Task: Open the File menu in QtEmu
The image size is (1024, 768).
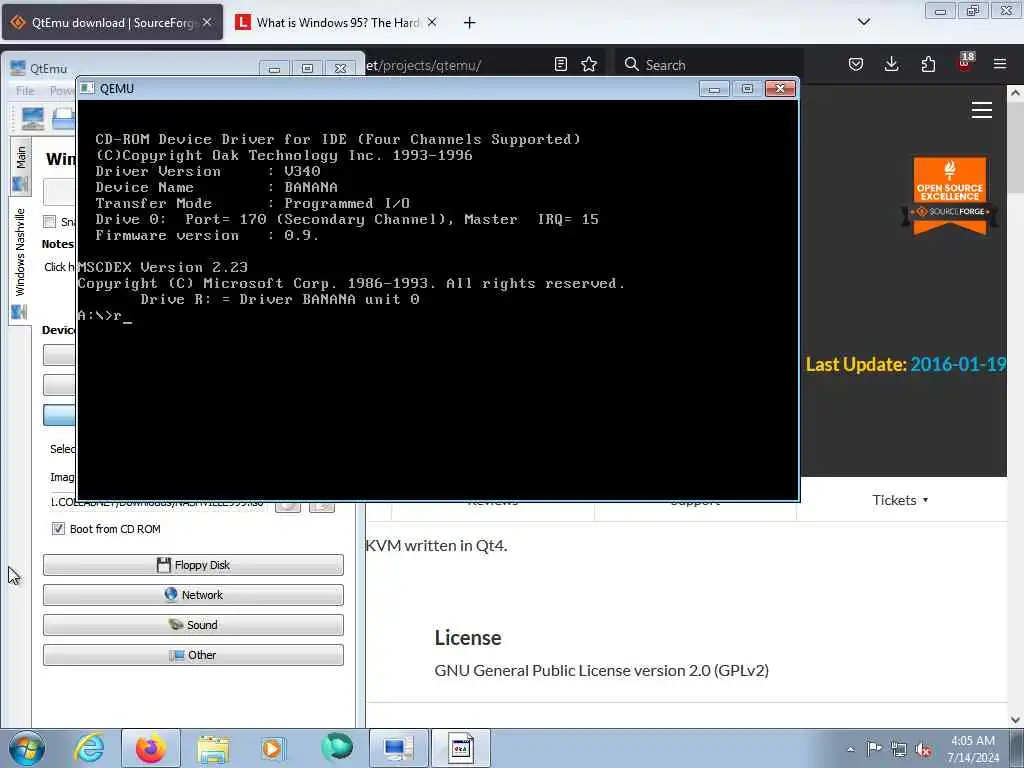Action: pos(25,91)
